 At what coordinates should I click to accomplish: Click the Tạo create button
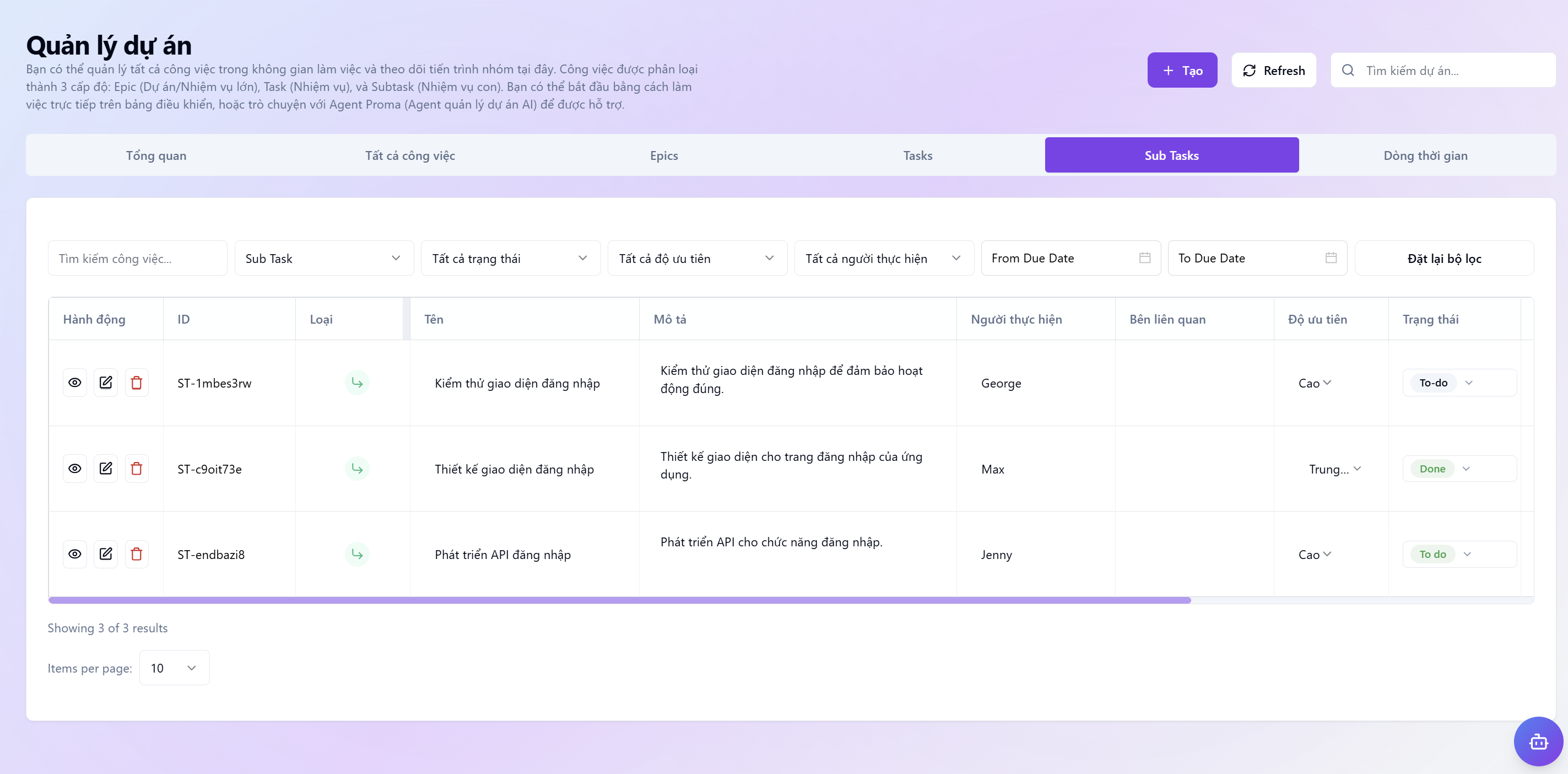(1182, 70)
